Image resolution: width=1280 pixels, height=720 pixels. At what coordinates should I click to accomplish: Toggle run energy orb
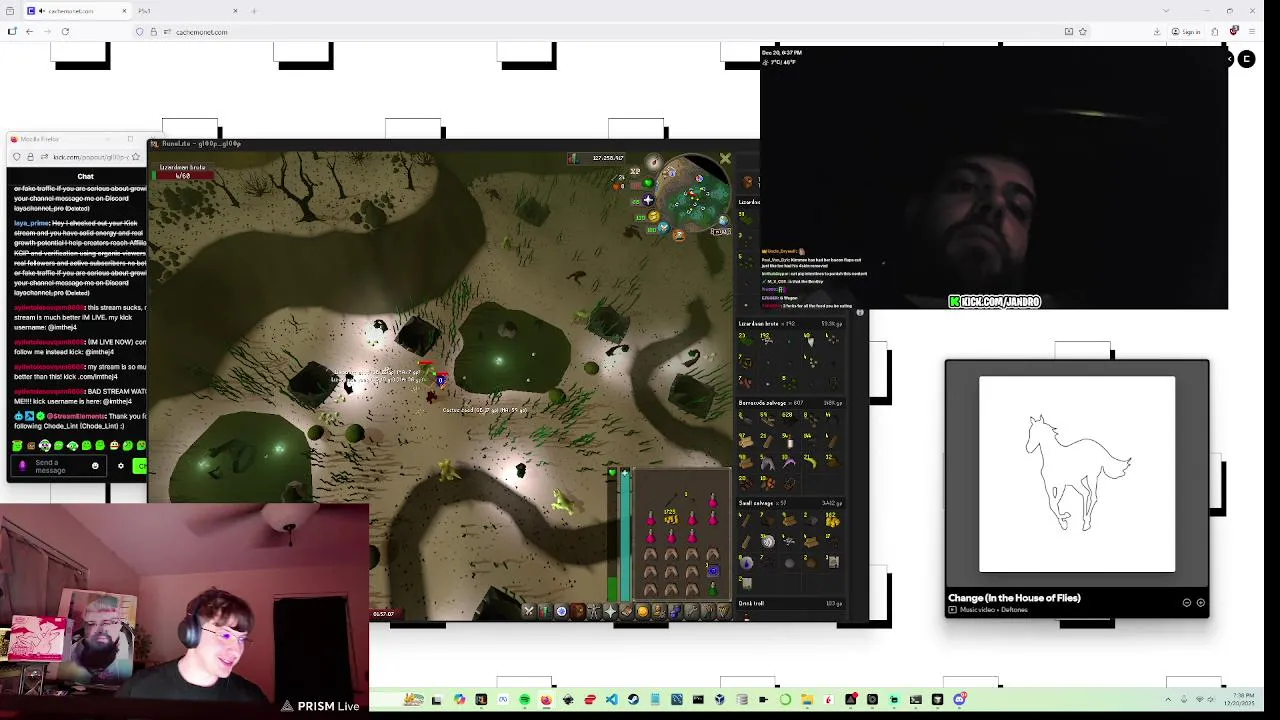click(654, 216)
